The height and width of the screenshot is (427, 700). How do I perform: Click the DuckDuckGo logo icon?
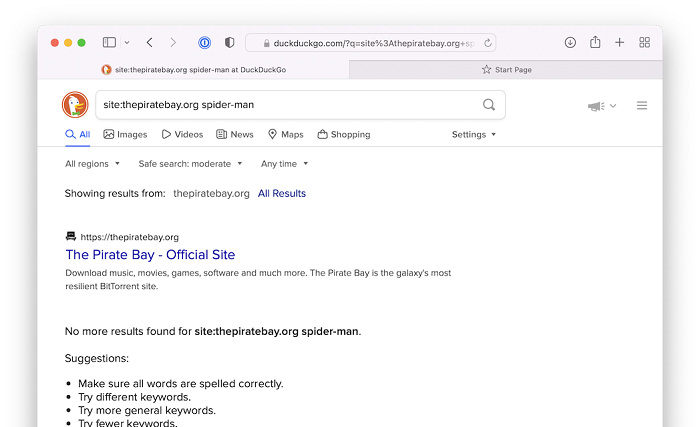[x=75, y=105]
